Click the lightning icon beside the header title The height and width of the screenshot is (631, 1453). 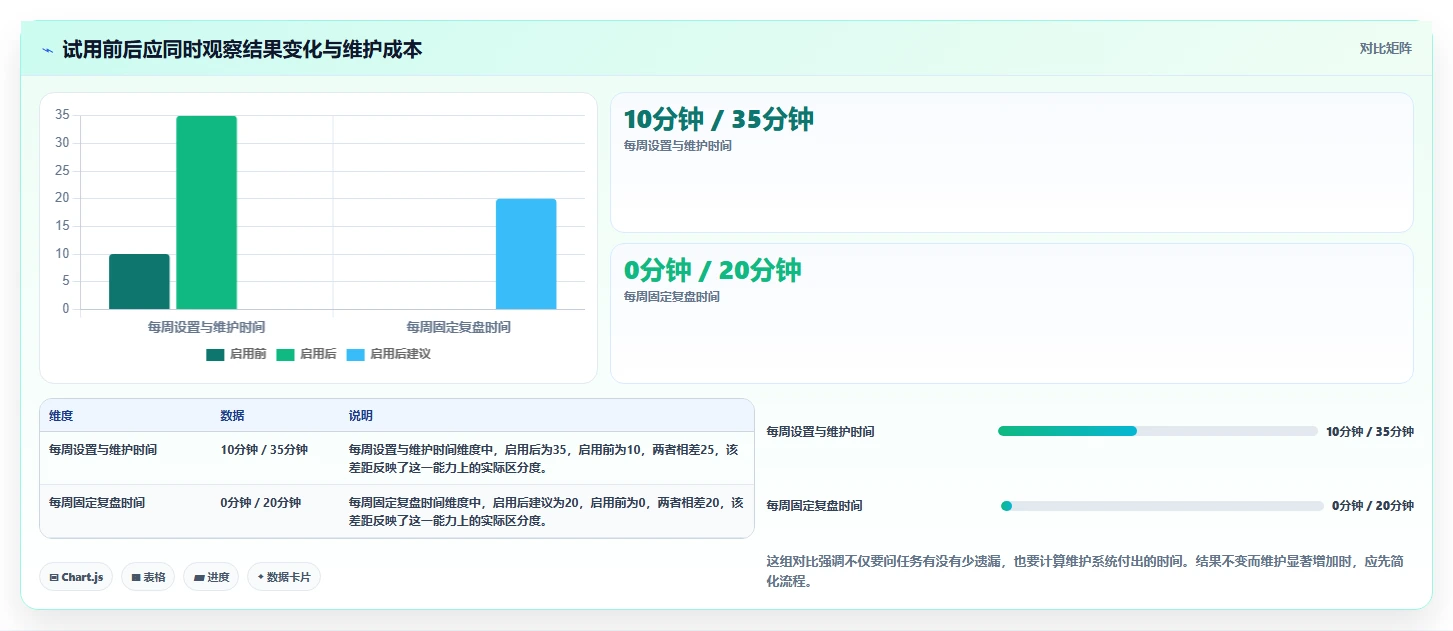(48, 50)
